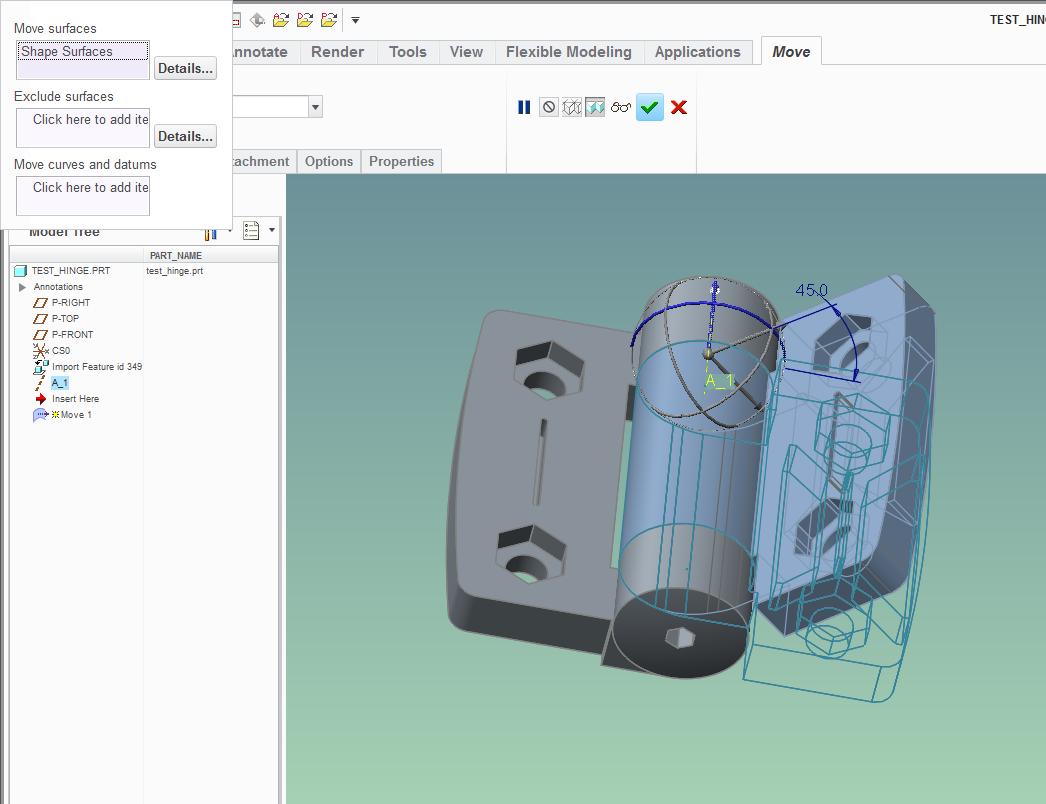Click test_hinge.prt part name cell

(x=175, y=271)
